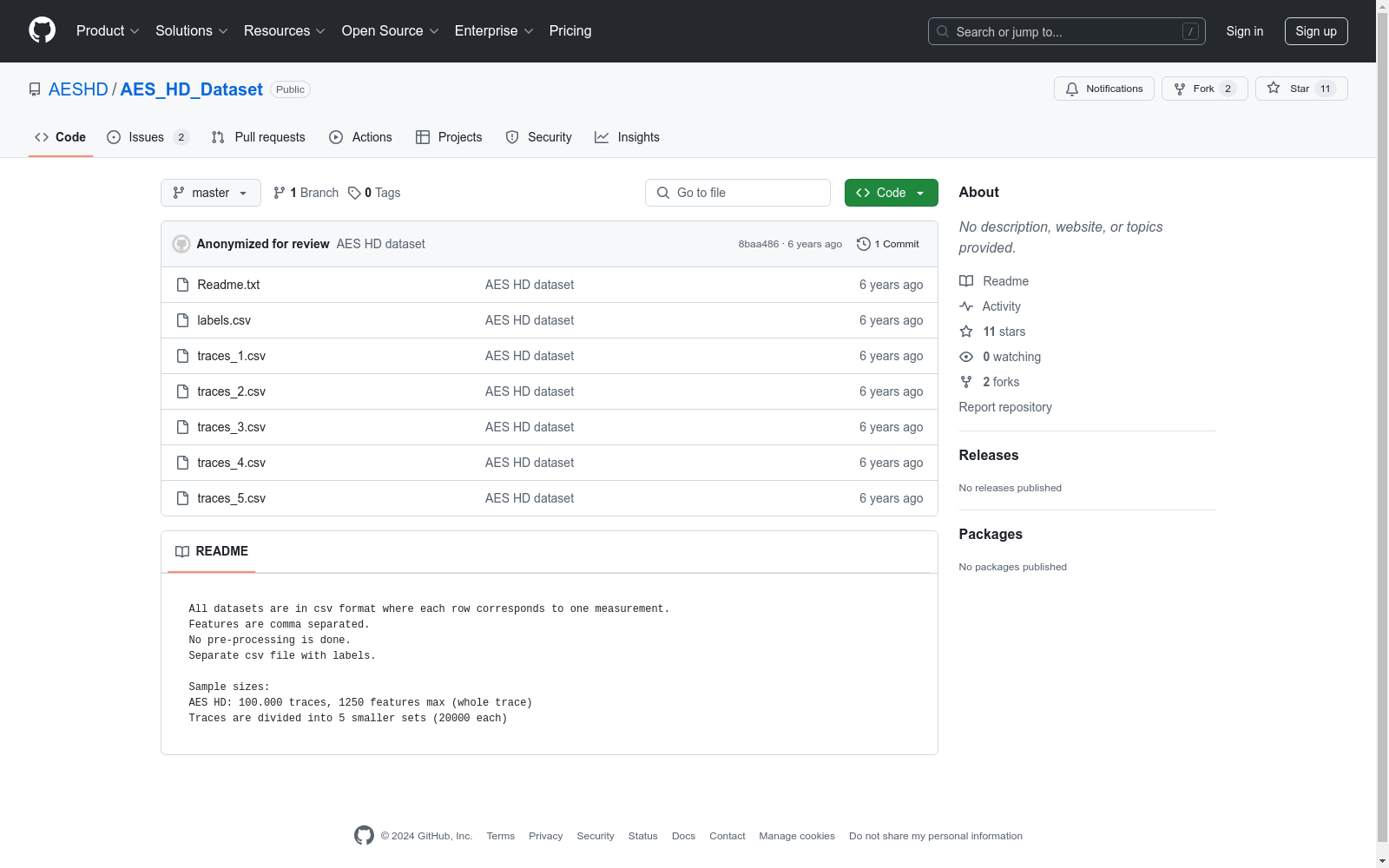
Task: Expand the green Code dropdown button
Action: (892, 193)
